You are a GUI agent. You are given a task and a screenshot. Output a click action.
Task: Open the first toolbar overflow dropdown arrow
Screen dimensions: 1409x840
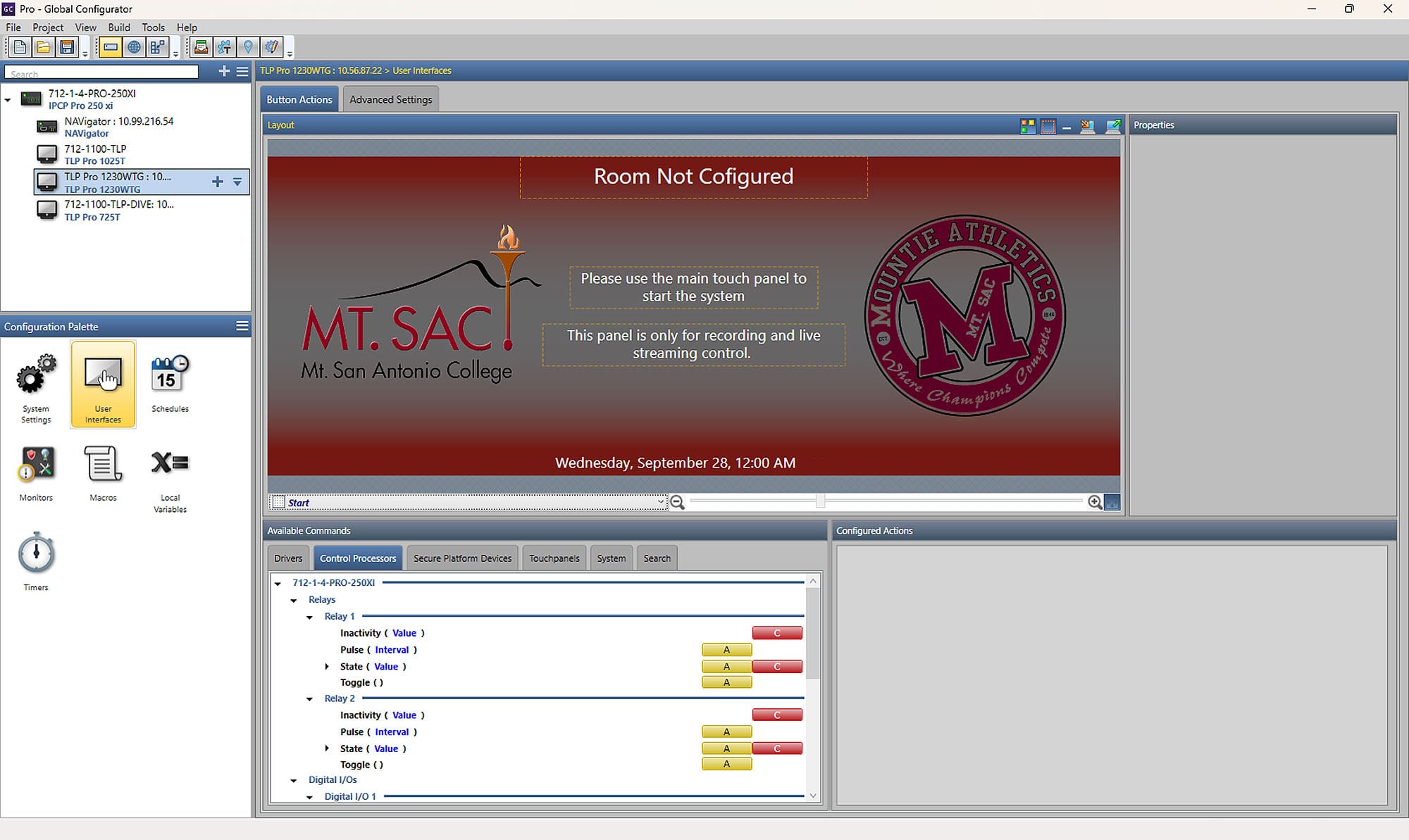click(85, 54)
